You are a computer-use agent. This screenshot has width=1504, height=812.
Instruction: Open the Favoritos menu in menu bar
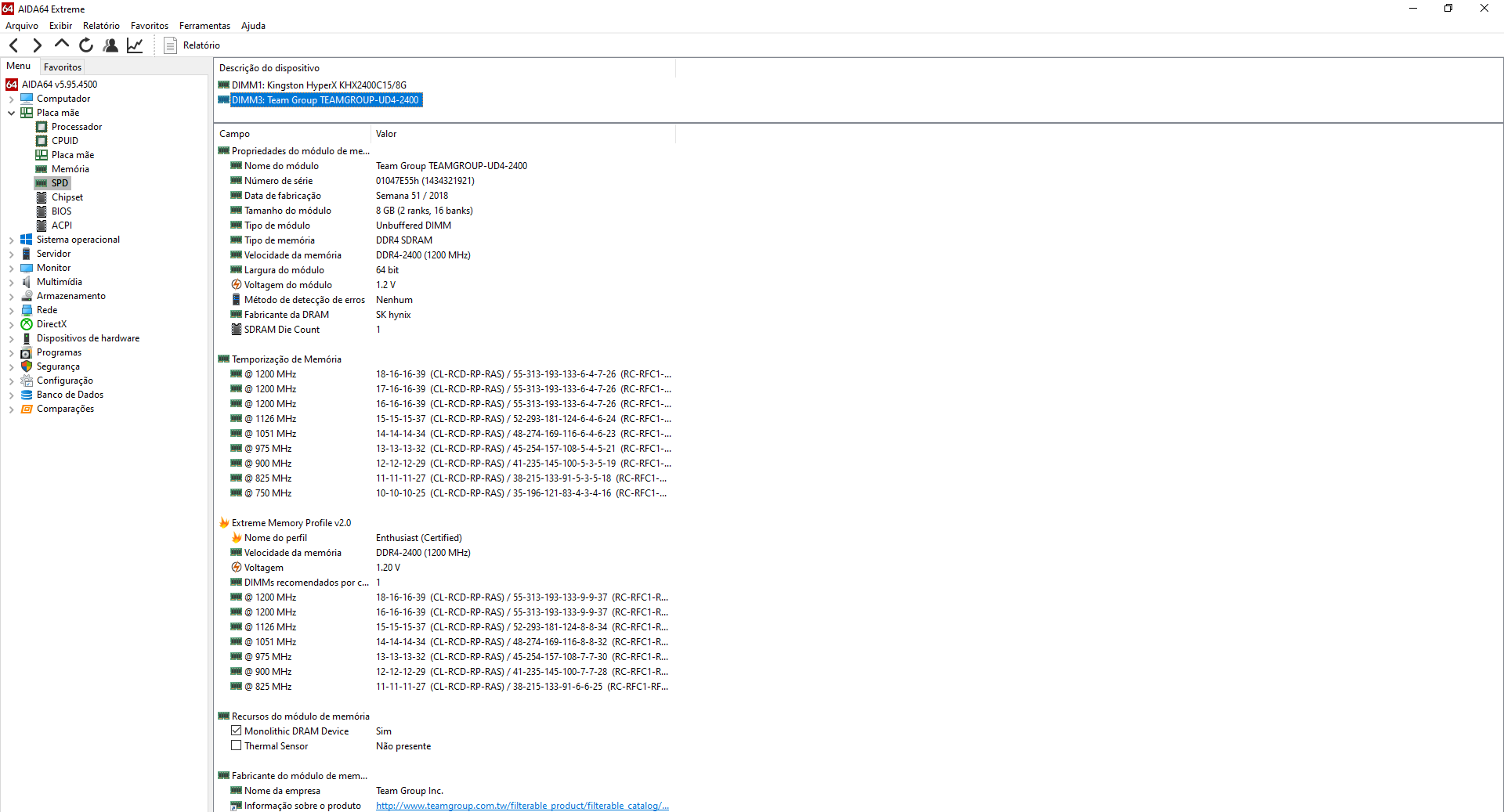150,26
